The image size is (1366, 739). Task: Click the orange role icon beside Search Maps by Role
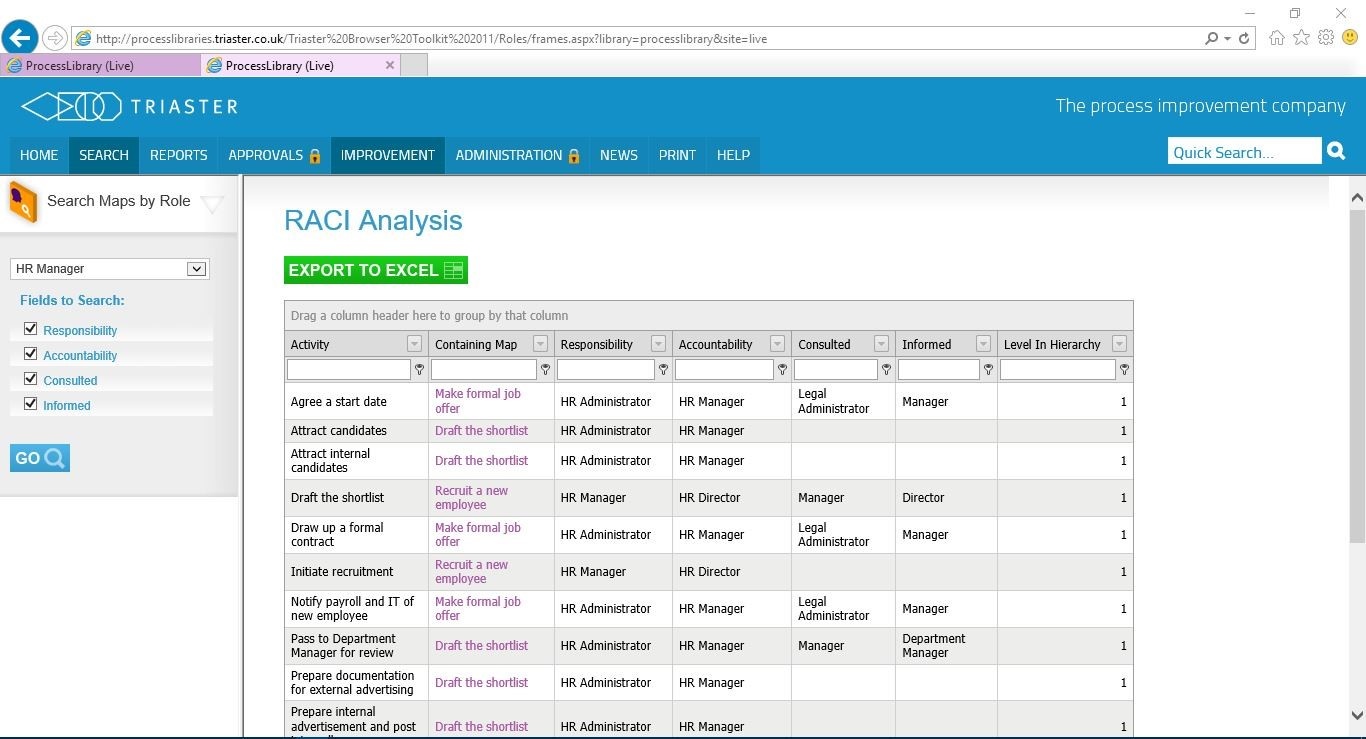(x=22, y=202)
